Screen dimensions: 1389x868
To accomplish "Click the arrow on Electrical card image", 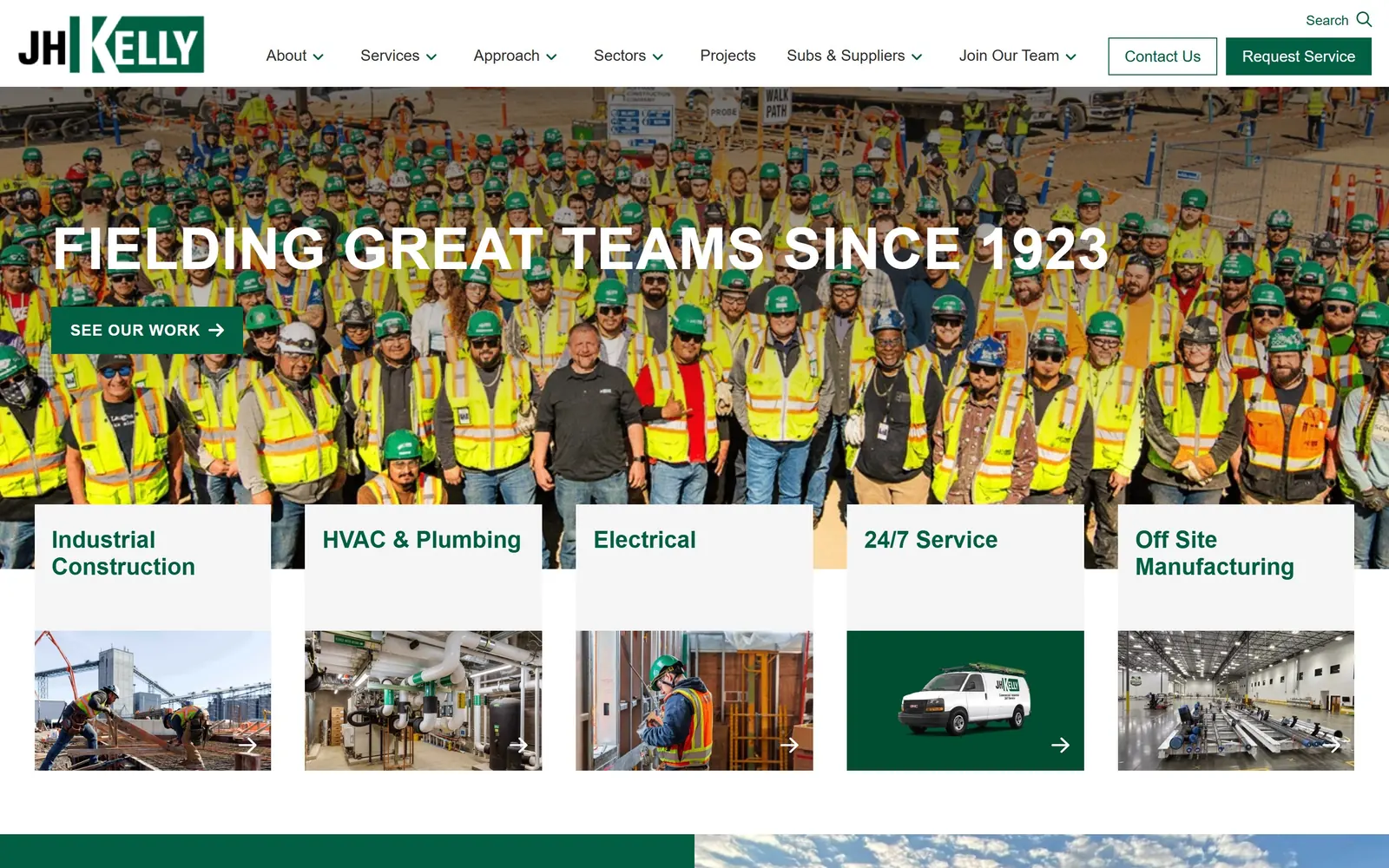I will 789,745.
